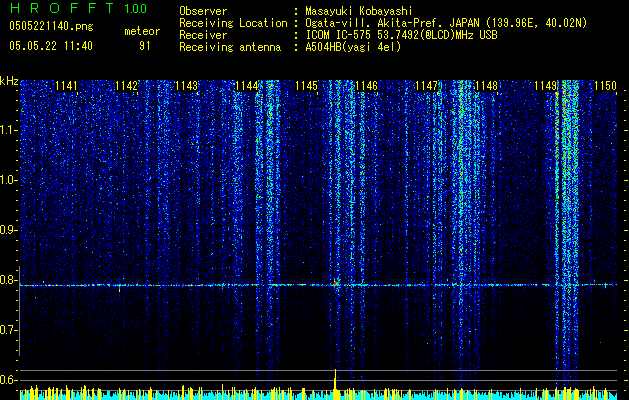Image resolution: width=629 pixels, height=400 pixels.
Task: Click the 0.6 frequency axis label
Action: [8, 380]
